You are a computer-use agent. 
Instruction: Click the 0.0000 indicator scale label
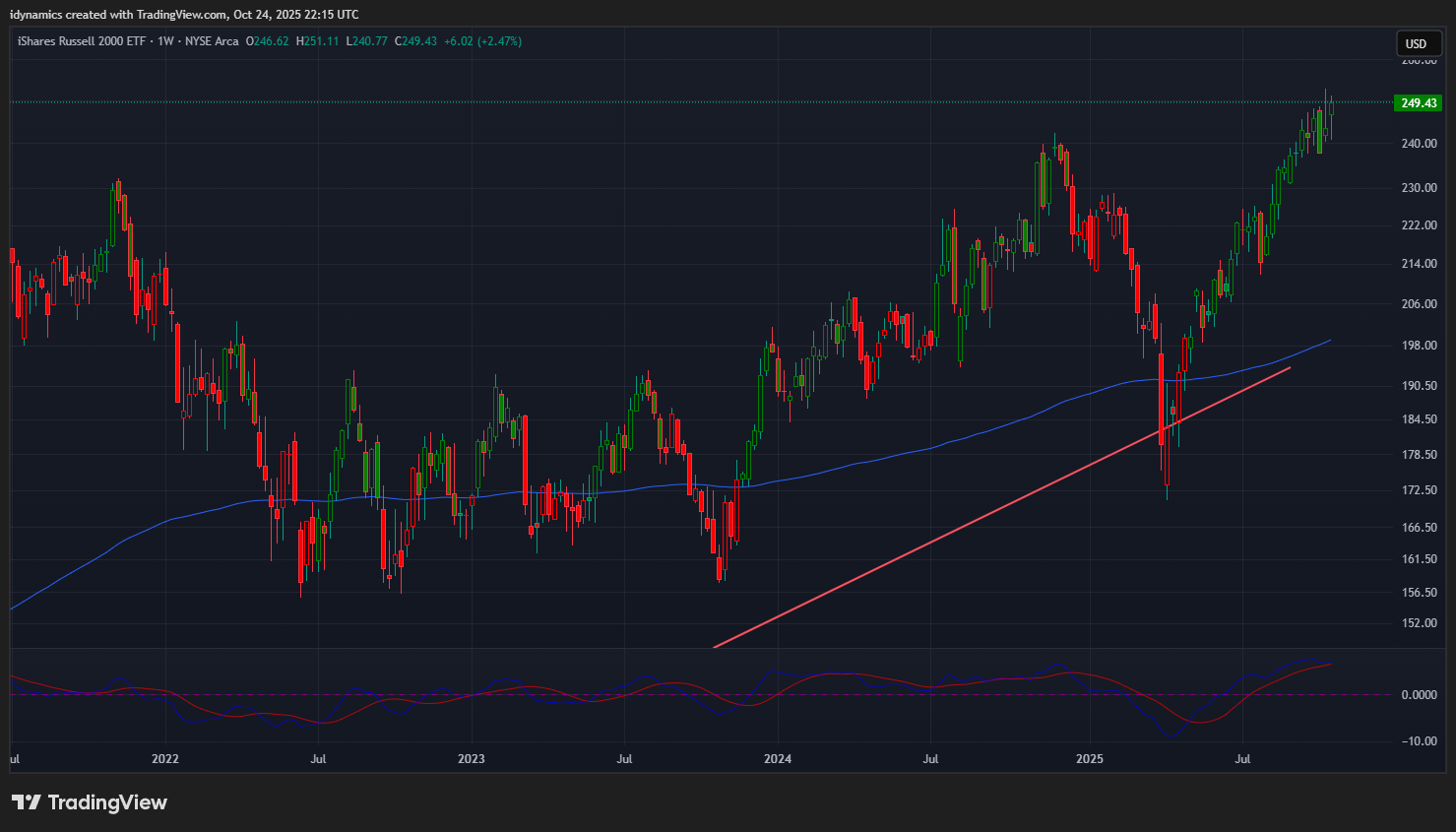click(1419, 695)
